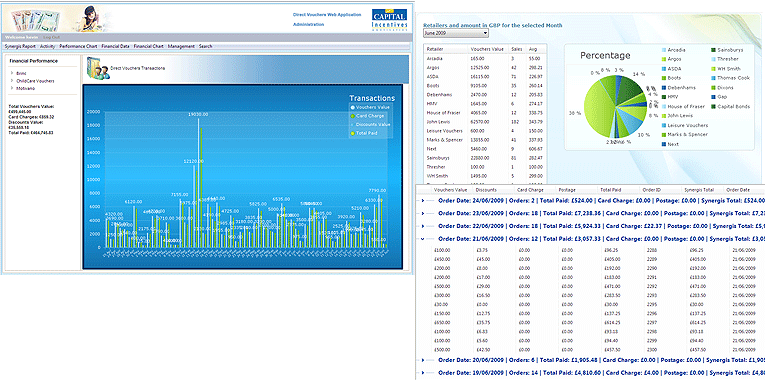Open the Performance Chart menu item
The image size is (768, 380).
pyautogui.click(x=78, y=46)
